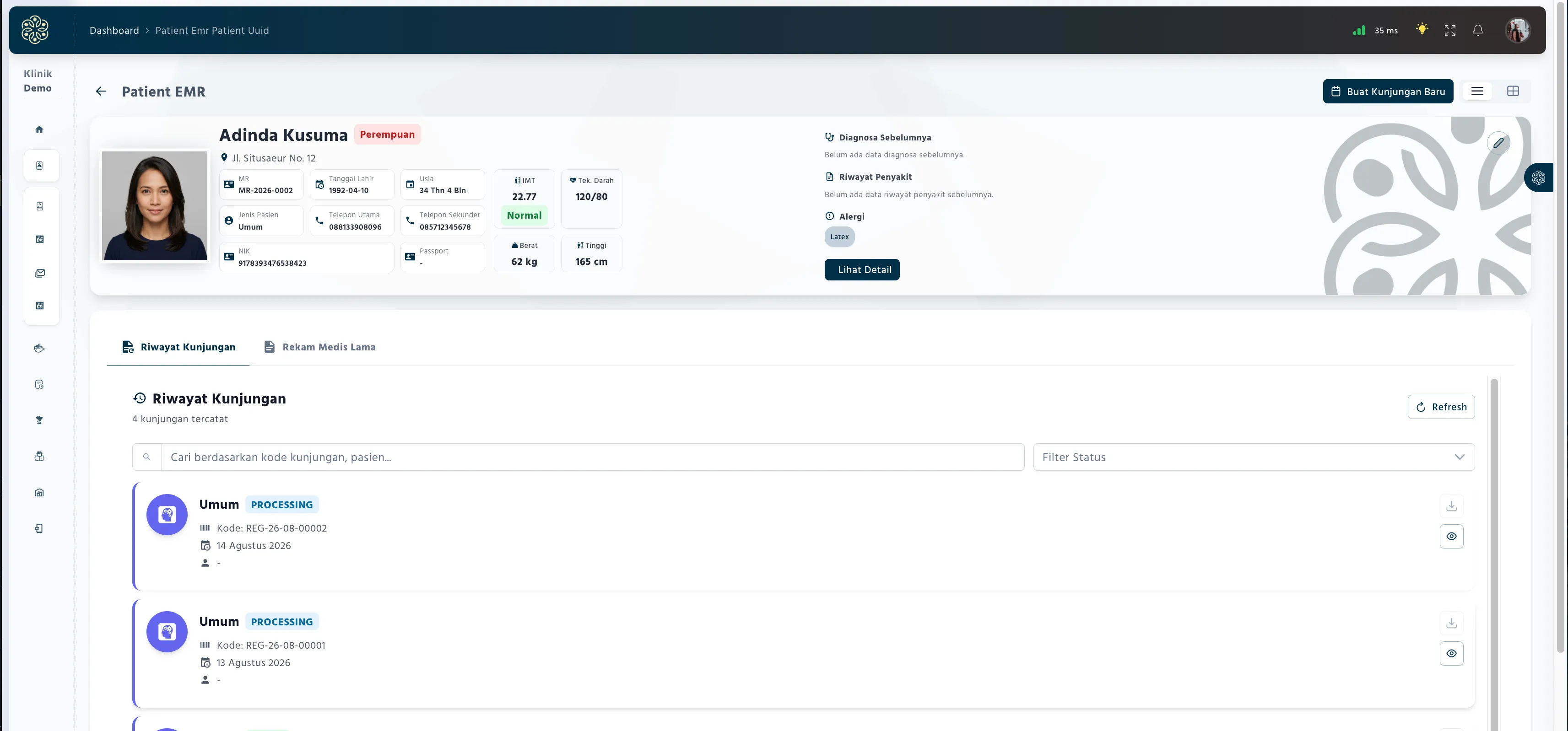Screen dimensions: 1568x731
Task: Click the Patient Emr Patient Uuid breadcrumb
Action: (212, 30)
